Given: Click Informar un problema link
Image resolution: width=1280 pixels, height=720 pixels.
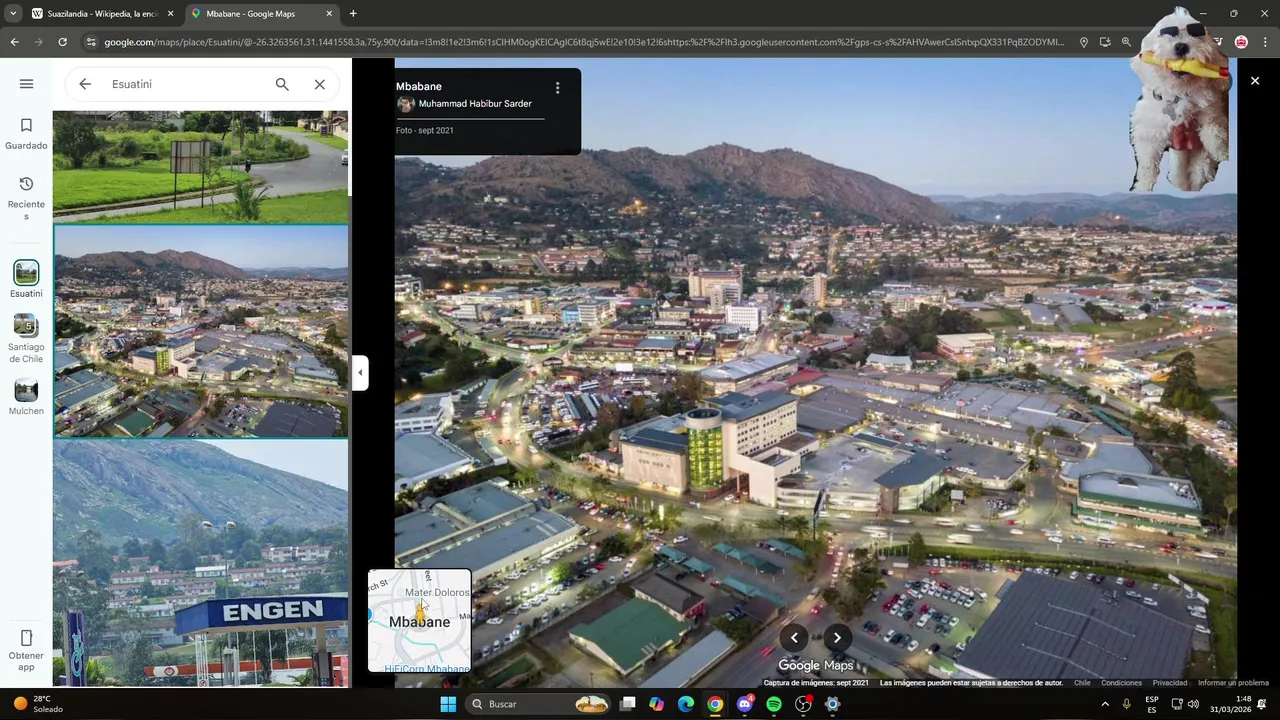Looking at the screenshot, I should point(1233,683).
